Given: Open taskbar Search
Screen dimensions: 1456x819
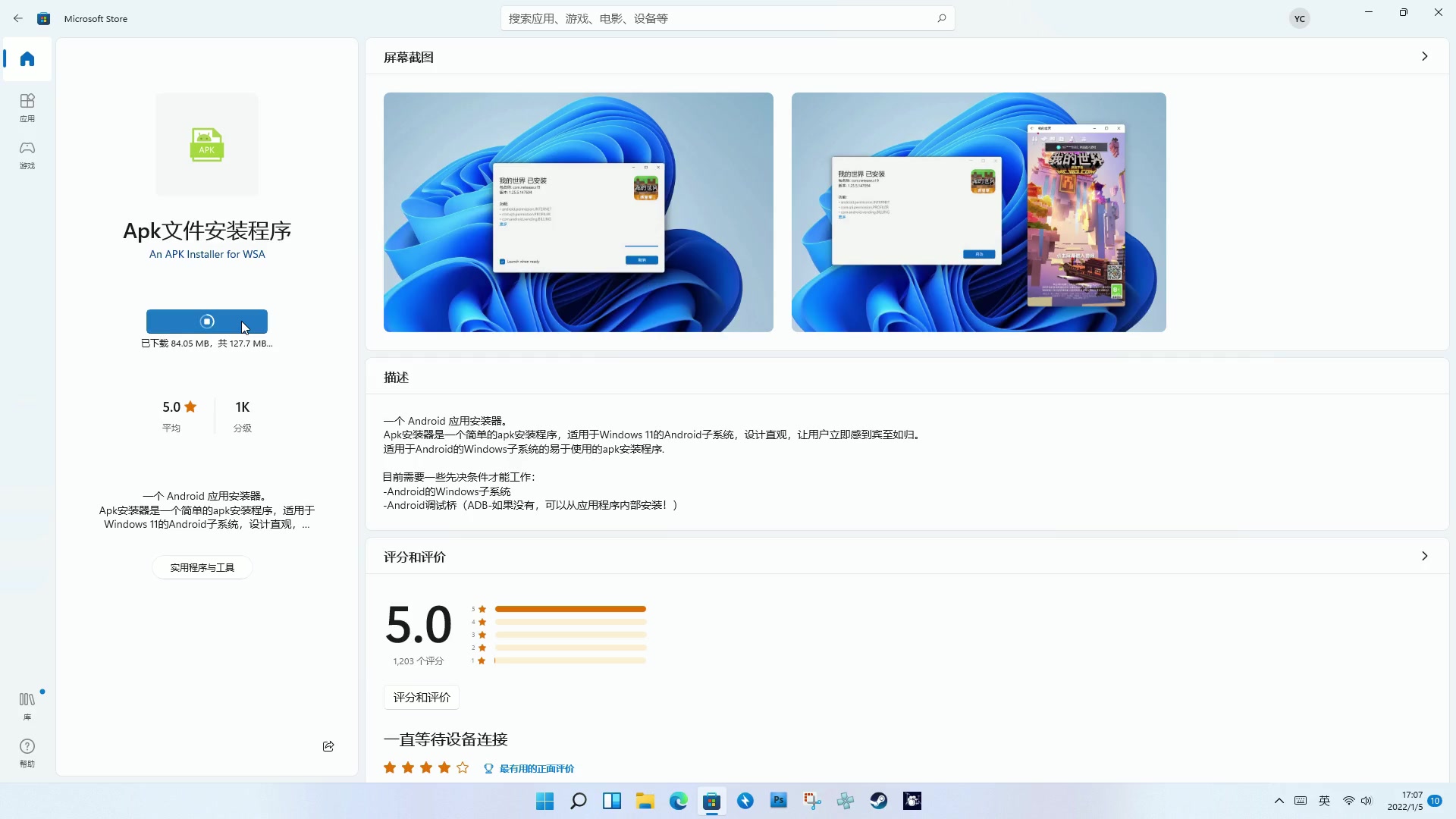Looking at the screenshot, I should point(579,801).
